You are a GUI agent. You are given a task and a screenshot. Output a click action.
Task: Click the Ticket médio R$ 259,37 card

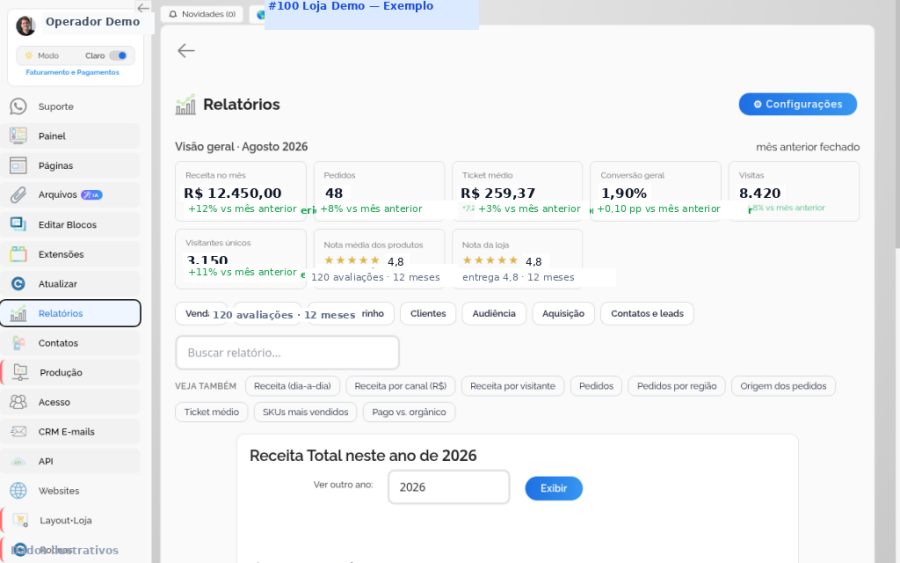coord(517,191)
